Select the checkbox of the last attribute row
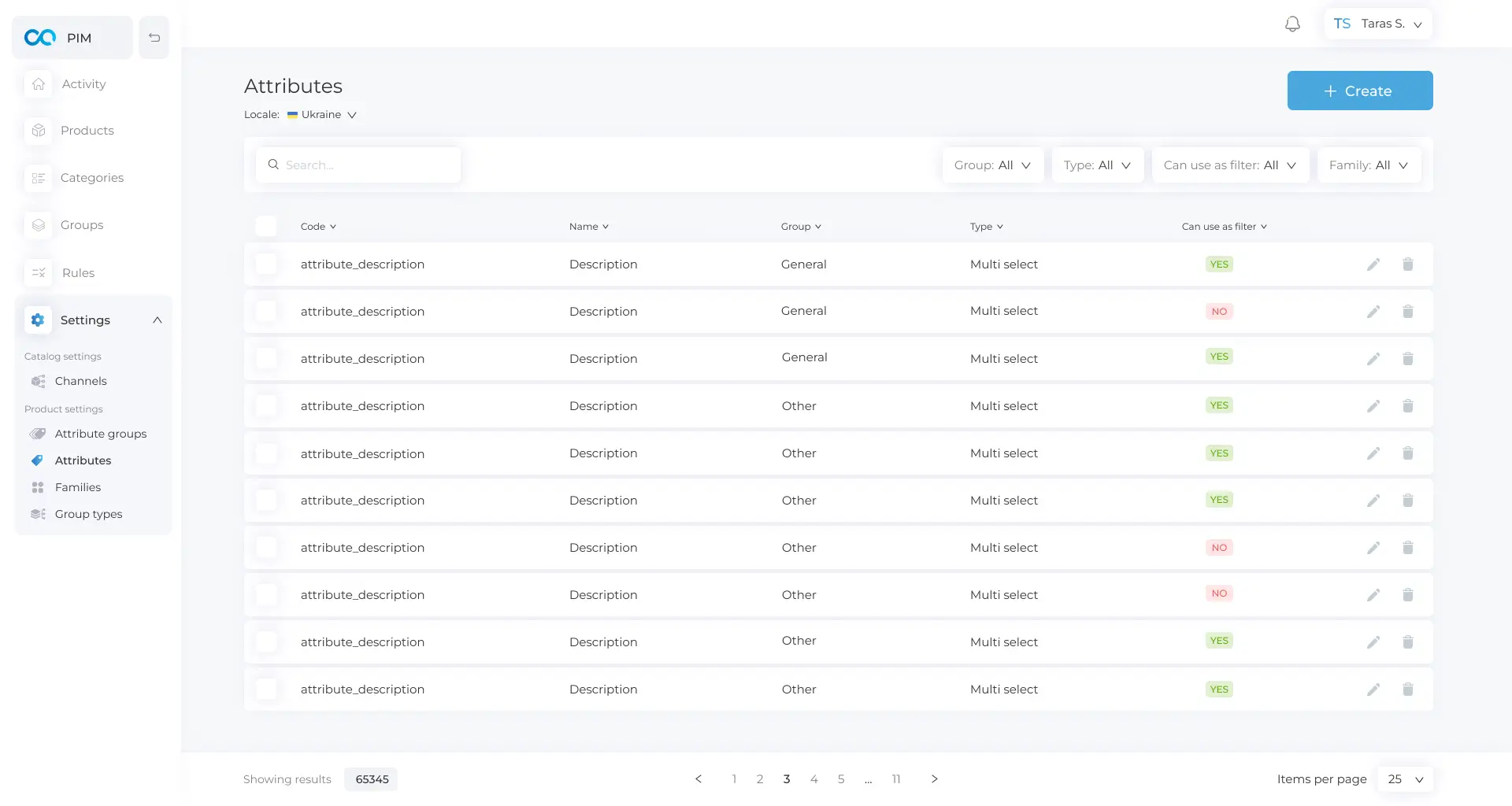Viewport: 1512px width, 806px height. (x=266, y=690)
